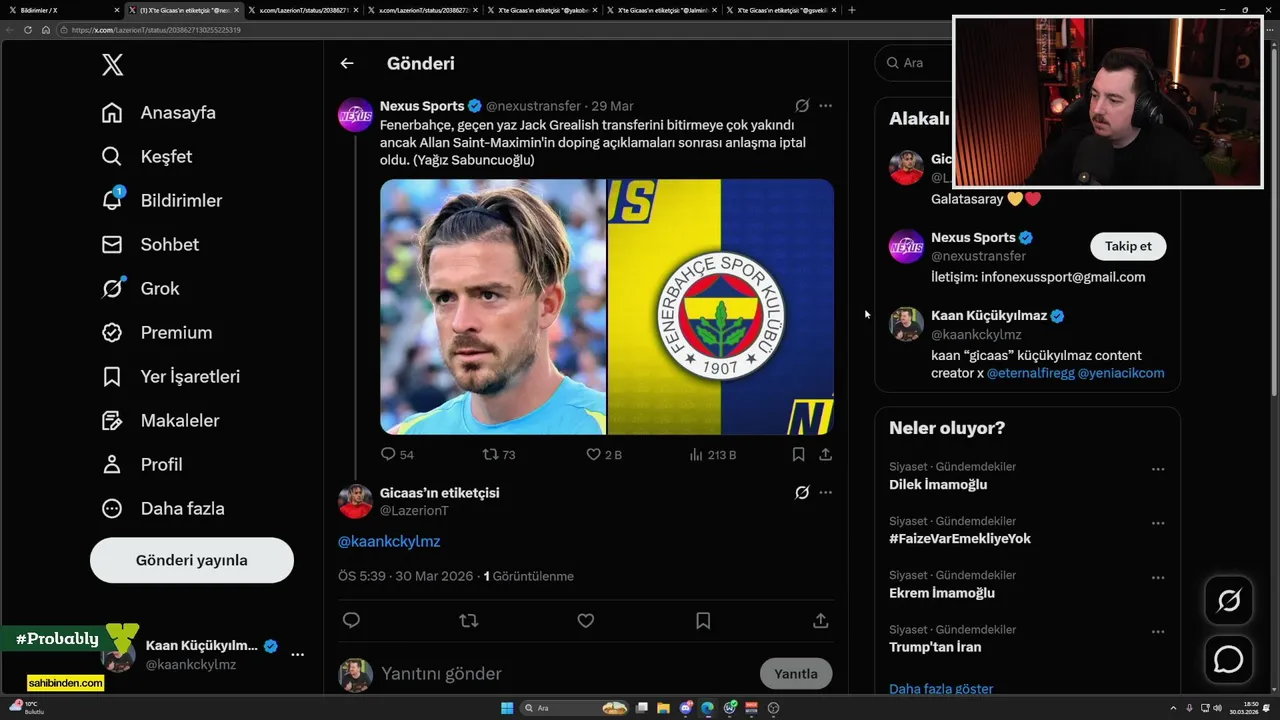This screenshot has height=720, width=1280.
Task: Open the floating chat messages button
Action: tap(1229, 660)
